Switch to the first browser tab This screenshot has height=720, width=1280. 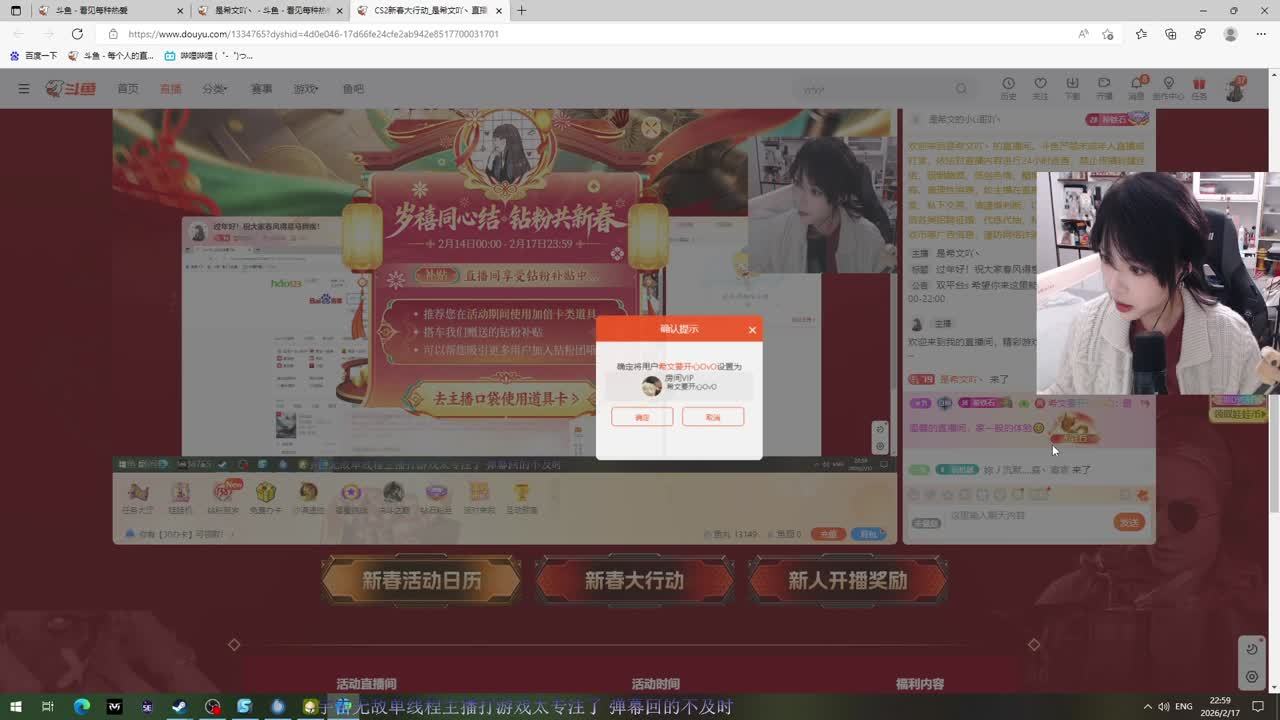110,10
